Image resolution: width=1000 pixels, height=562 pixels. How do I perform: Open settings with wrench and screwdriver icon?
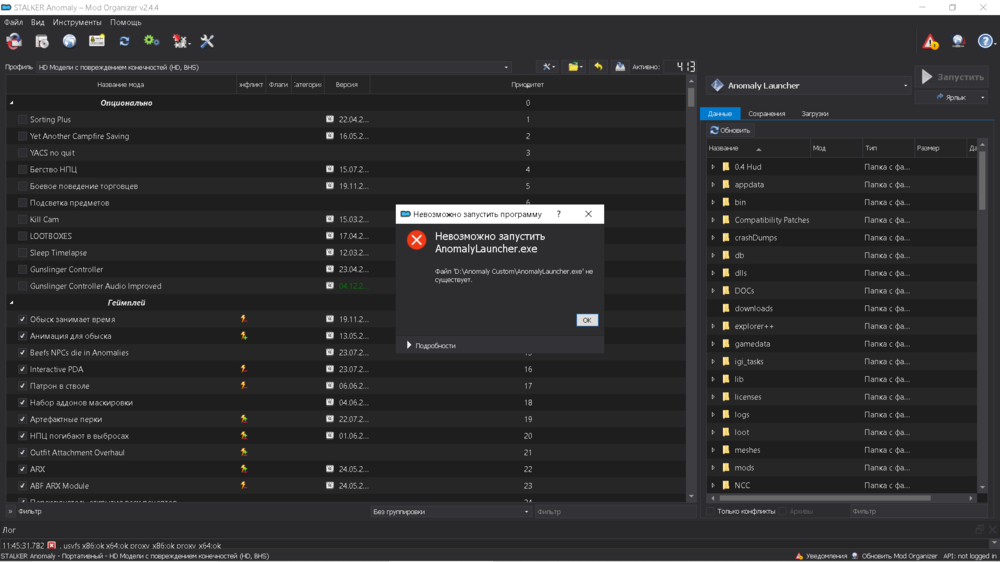pyautogui.click(x=207, y=41)
